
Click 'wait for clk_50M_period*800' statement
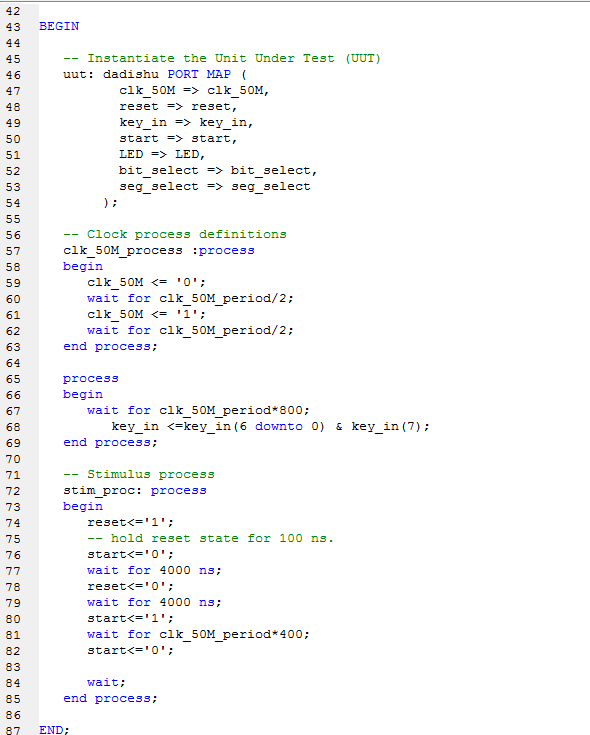[198, 411]
